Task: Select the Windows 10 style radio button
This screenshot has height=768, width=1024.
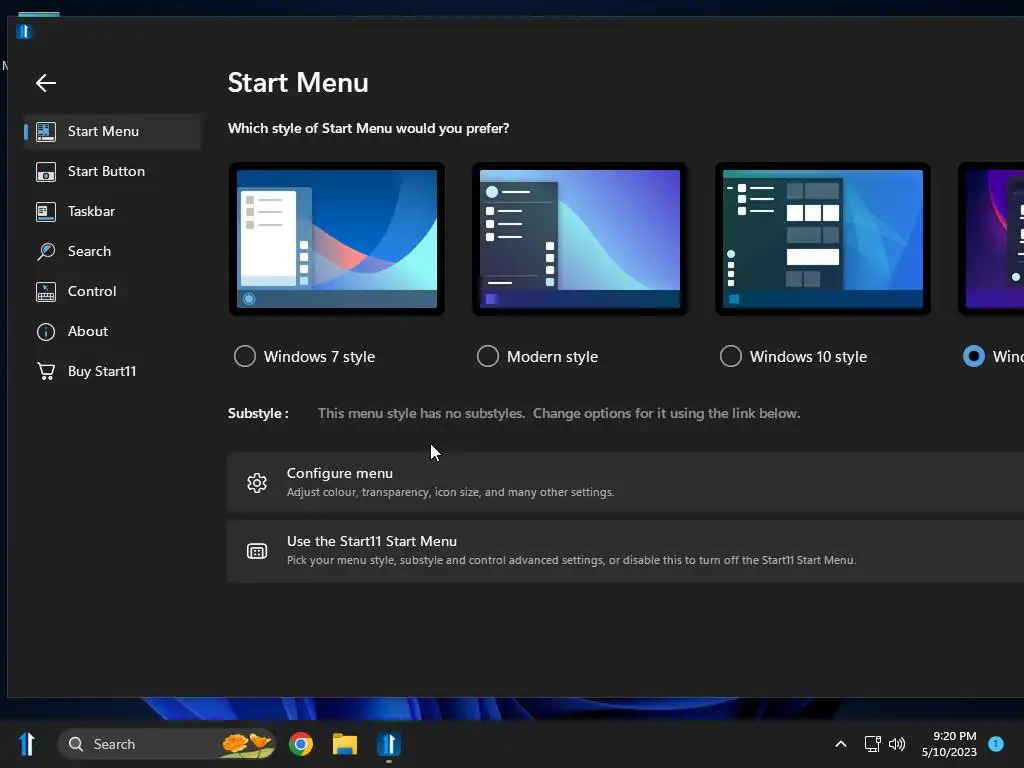Action: point(731,357)
